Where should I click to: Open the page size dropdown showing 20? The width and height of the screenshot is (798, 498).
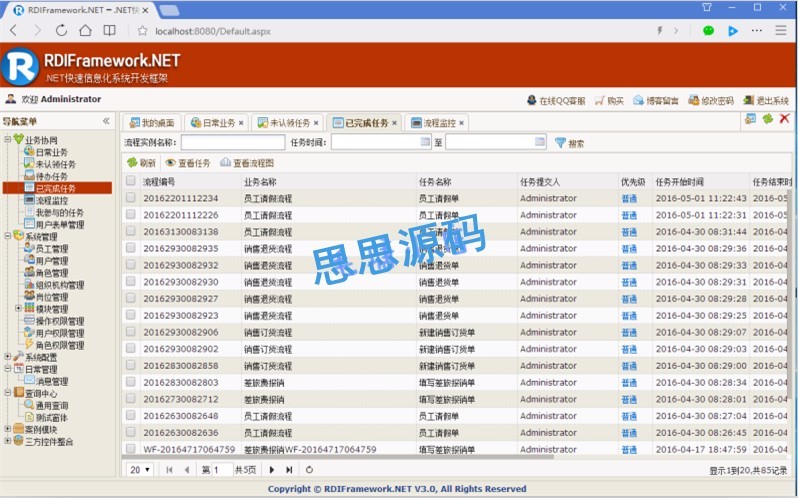139,469
